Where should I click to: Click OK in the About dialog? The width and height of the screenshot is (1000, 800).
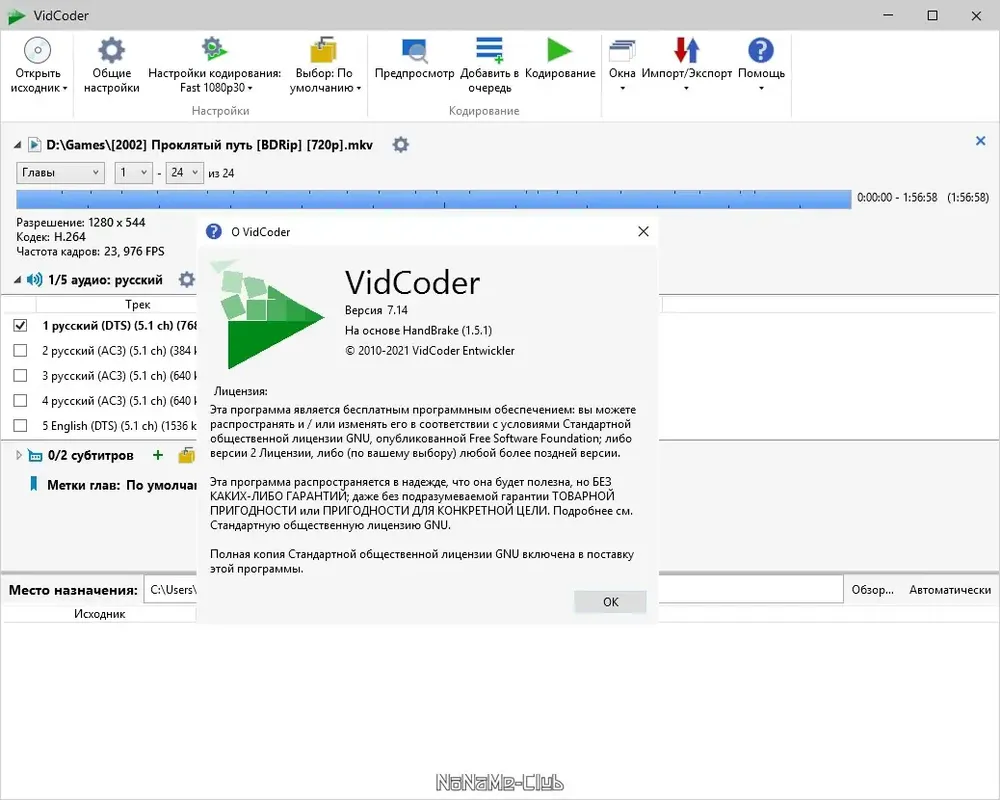pos(610,602)
